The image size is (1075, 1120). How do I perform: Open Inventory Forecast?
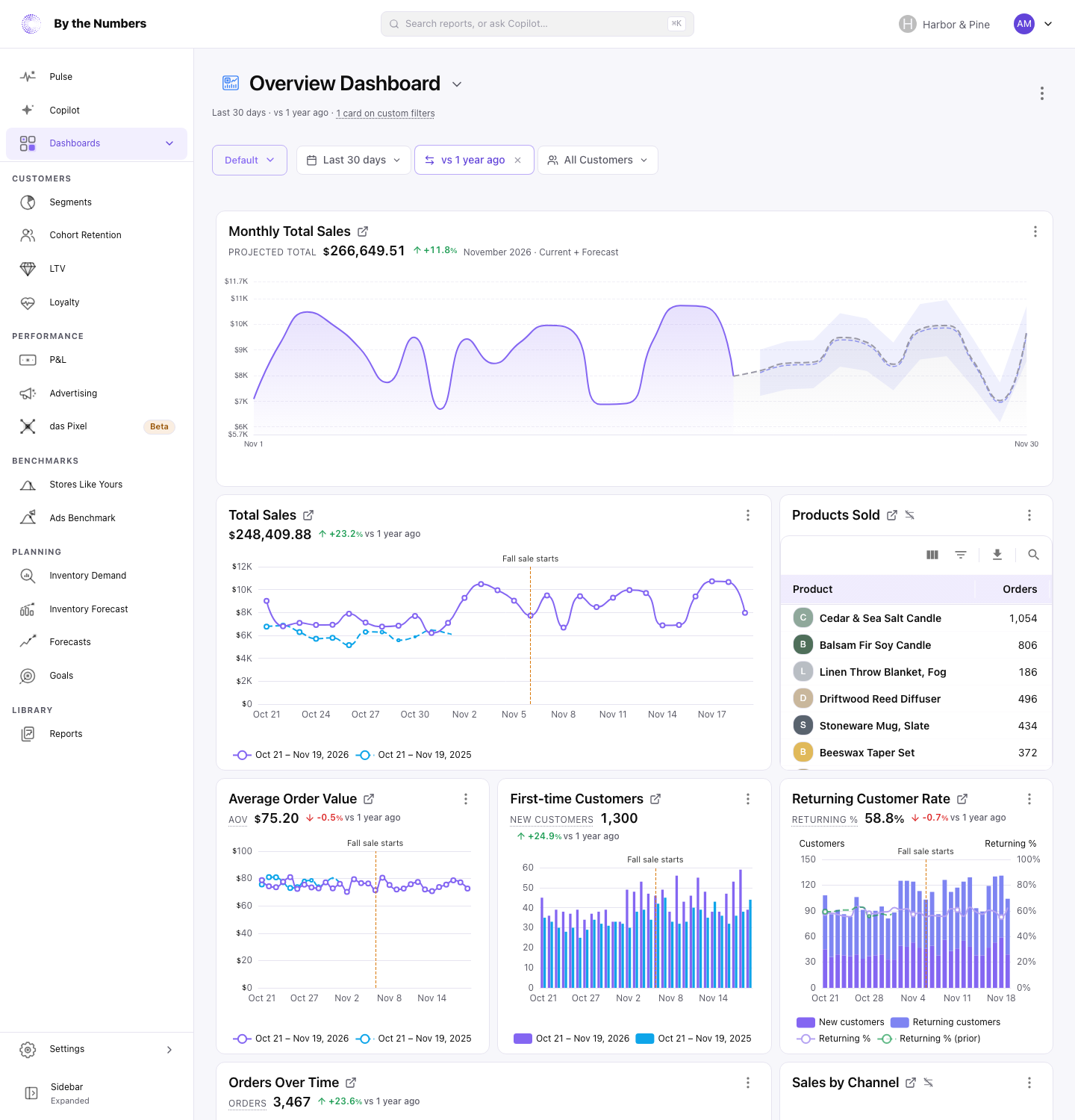point(97,609)
